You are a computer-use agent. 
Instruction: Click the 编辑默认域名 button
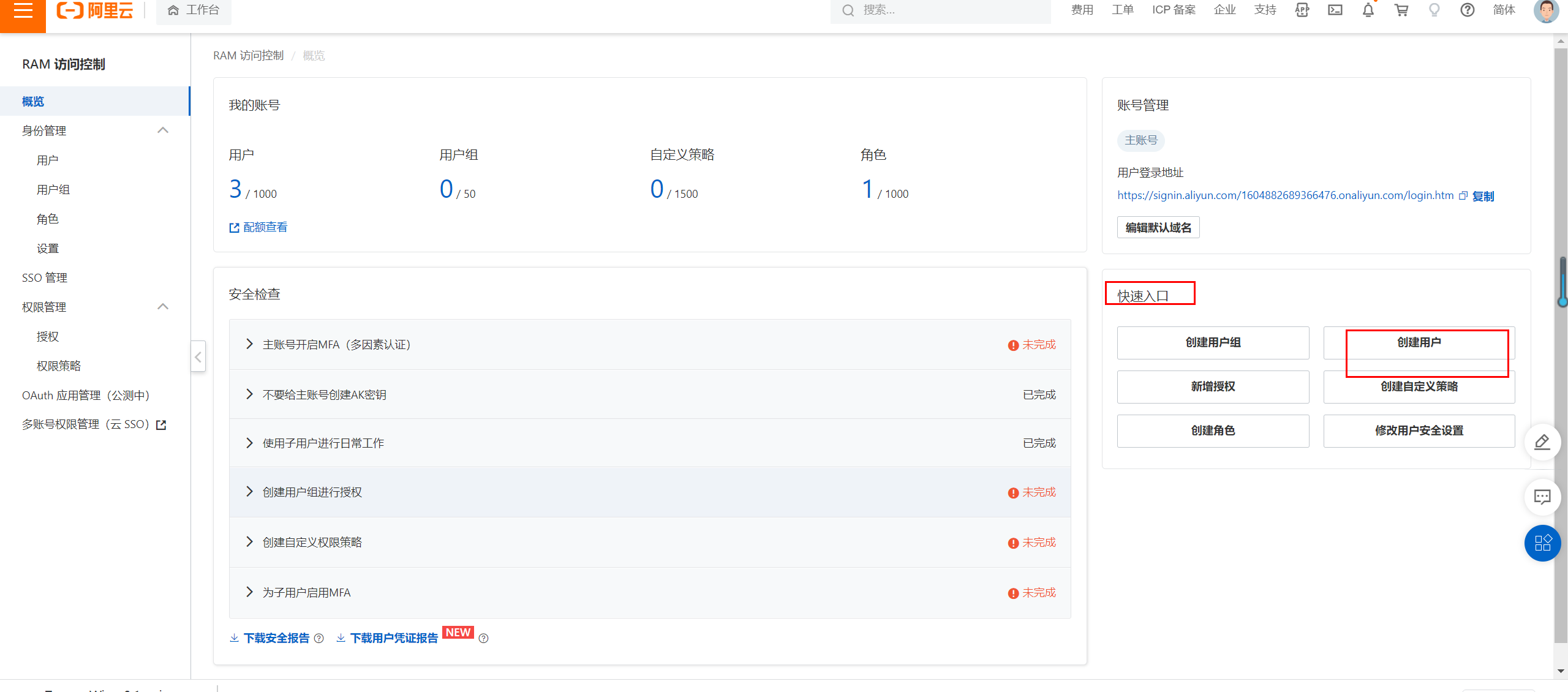coord(1158,228)
